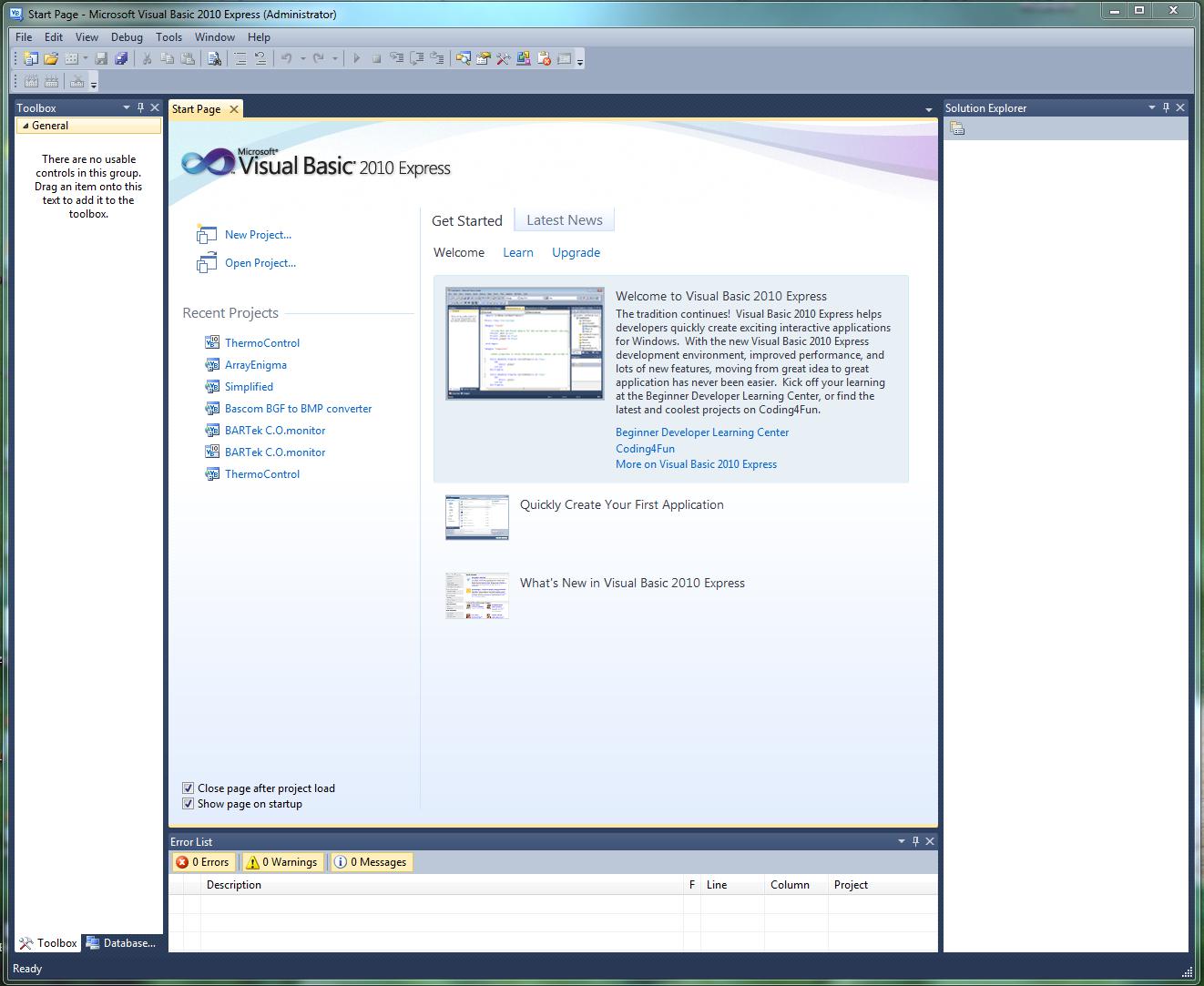Screen dimensions: 1204x986
Task: Click the New Project... link
Action: pos(258,235)
